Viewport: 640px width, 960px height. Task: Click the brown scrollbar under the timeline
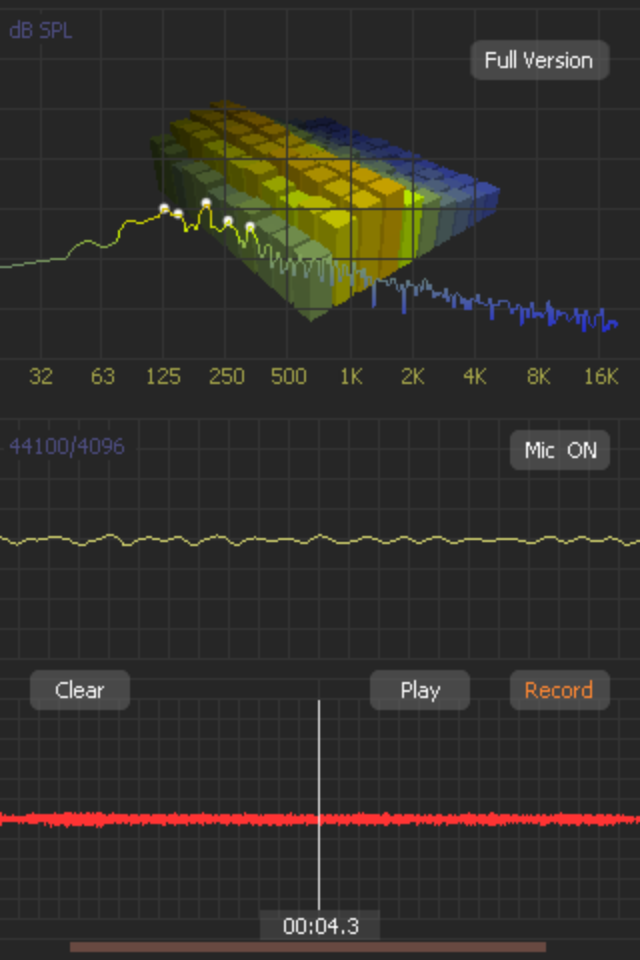point(308,947)
